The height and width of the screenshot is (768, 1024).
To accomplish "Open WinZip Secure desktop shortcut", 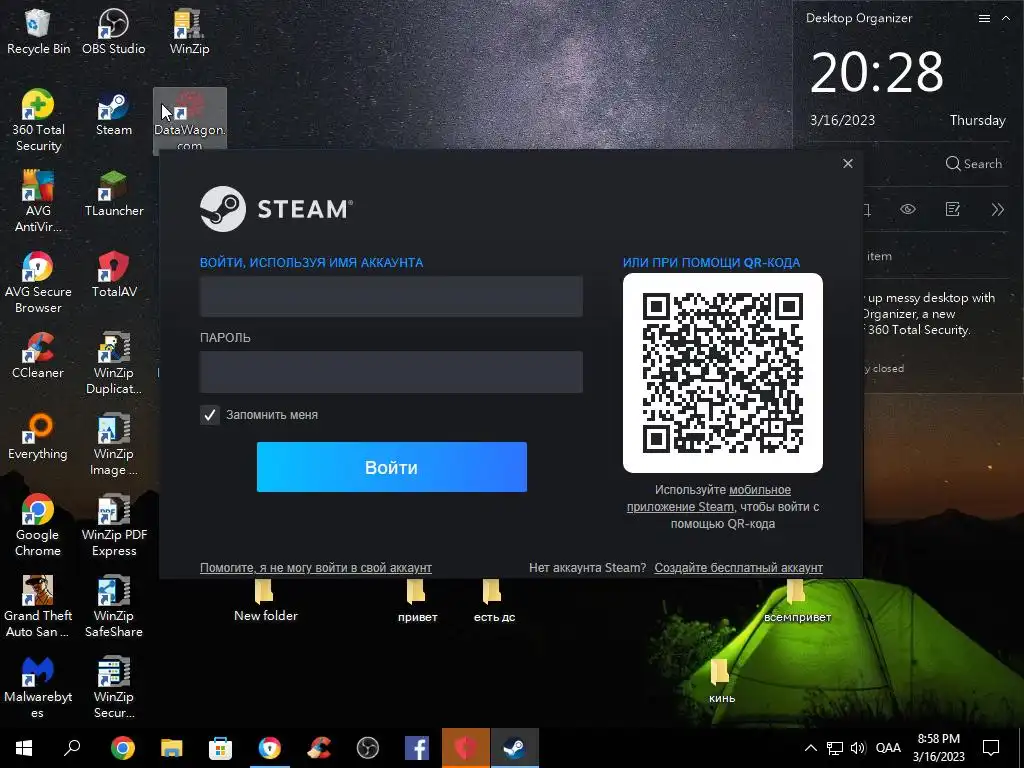I will [114, 687].
